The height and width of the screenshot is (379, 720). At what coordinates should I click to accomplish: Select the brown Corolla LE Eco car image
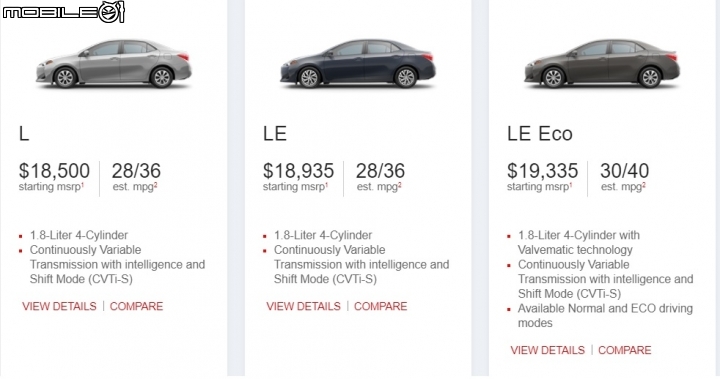tap(602, 63)
